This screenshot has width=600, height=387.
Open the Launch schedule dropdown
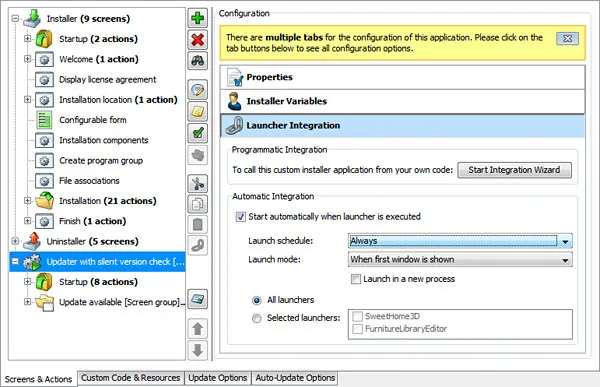coord(460,241)
